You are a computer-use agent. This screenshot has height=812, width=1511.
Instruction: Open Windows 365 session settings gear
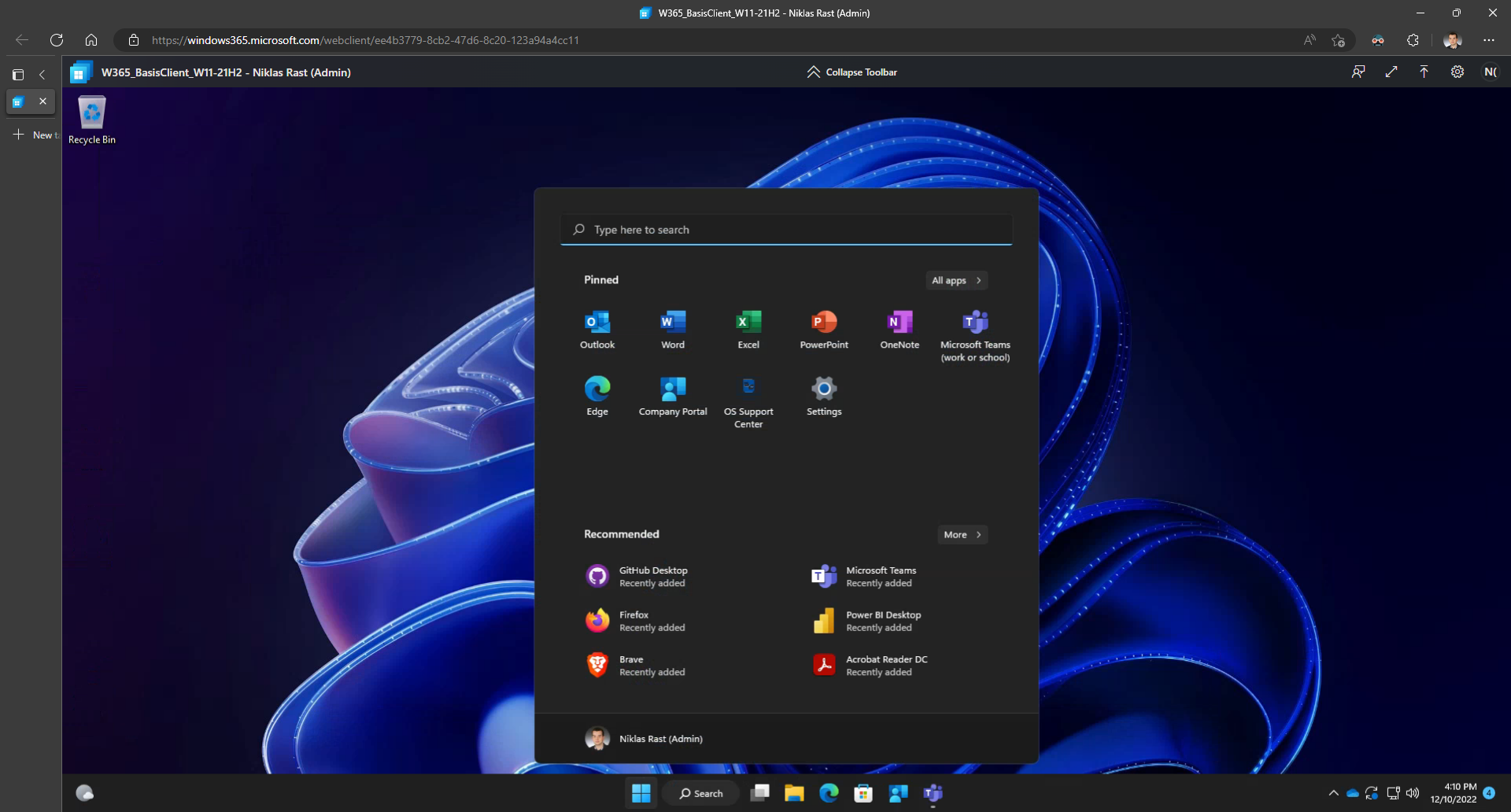coord(1457,72)
